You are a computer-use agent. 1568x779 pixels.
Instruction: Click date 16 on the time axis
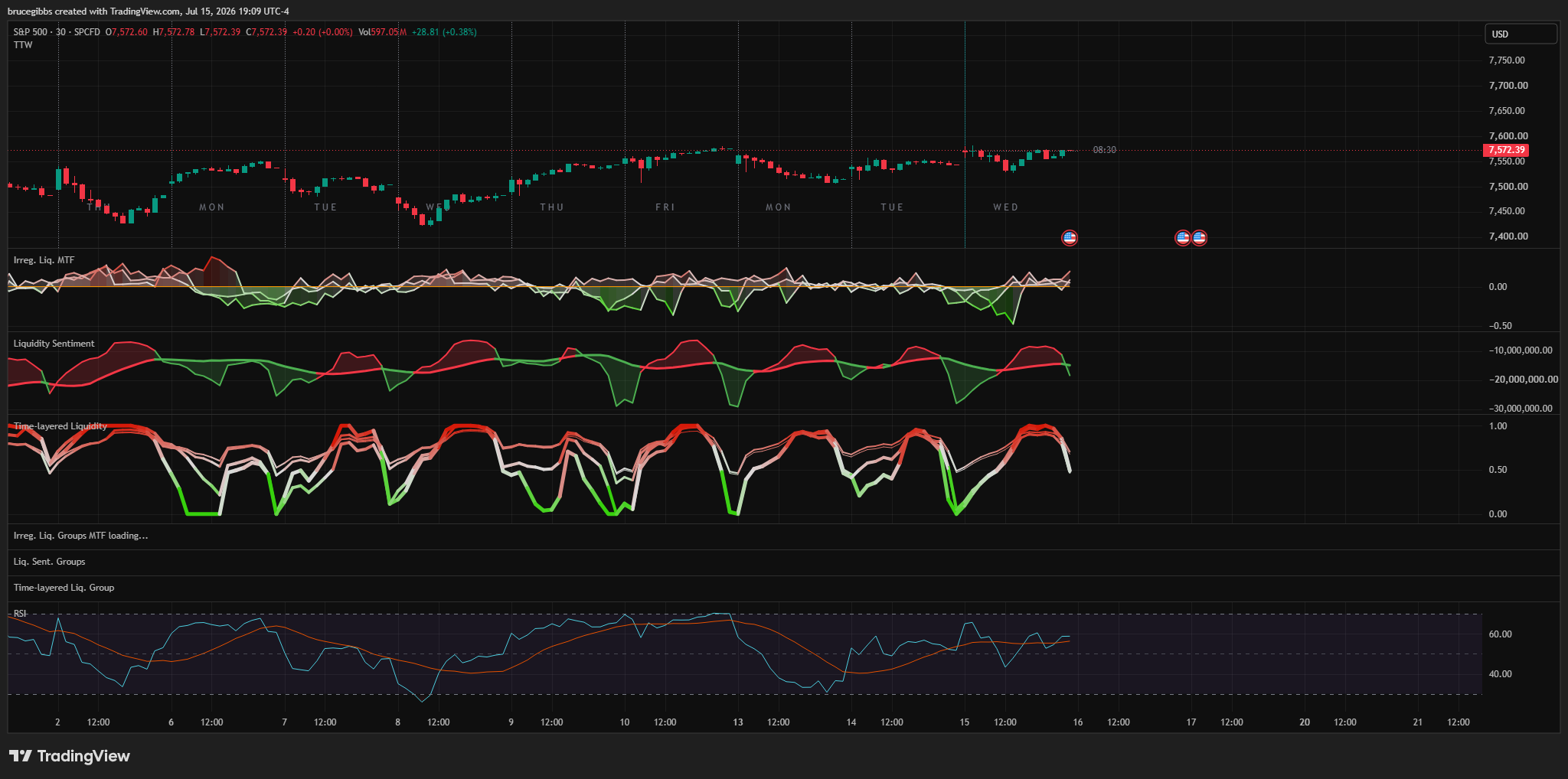(1078, 722)
